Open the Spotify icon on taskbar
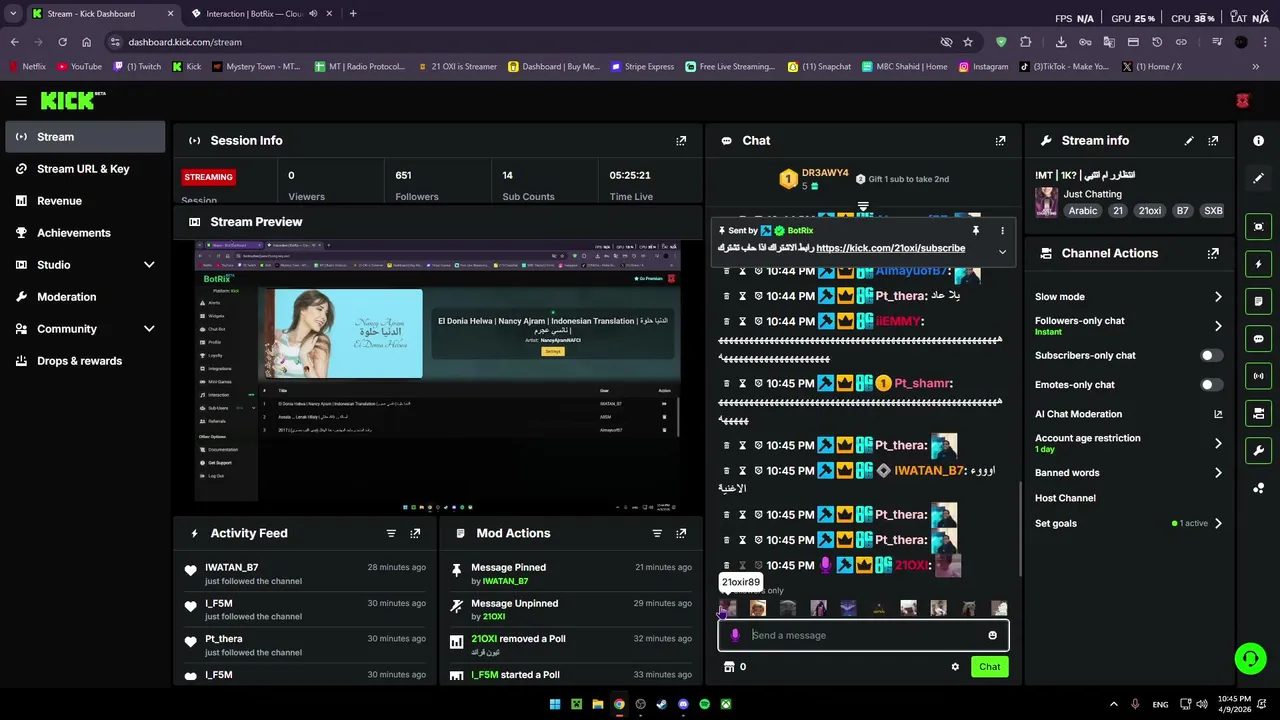1280x720 pixels. point(704,704)
